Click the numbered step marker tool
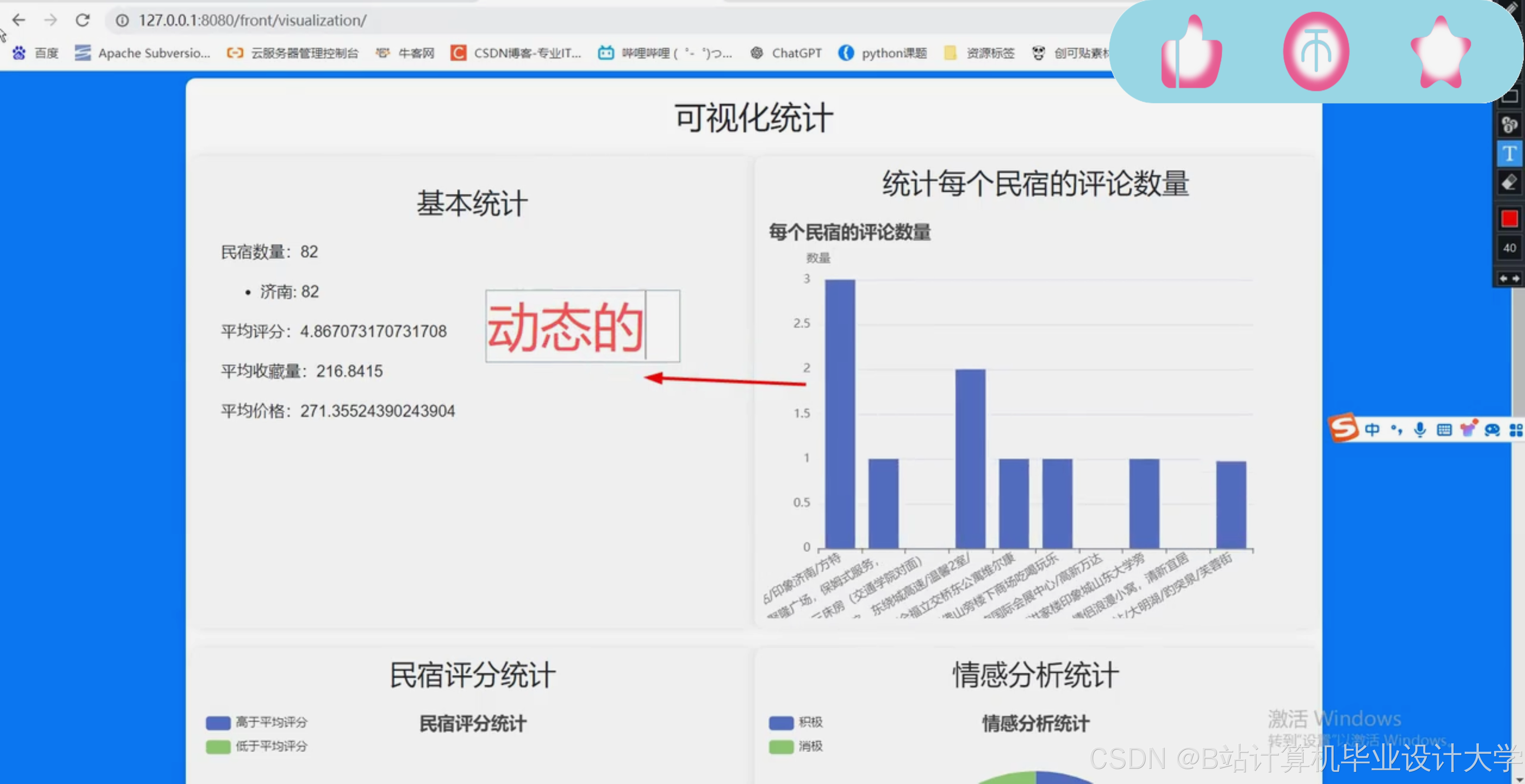Image resolution: width=1525 pixels, height=784 pixels. coord(1509,125)
